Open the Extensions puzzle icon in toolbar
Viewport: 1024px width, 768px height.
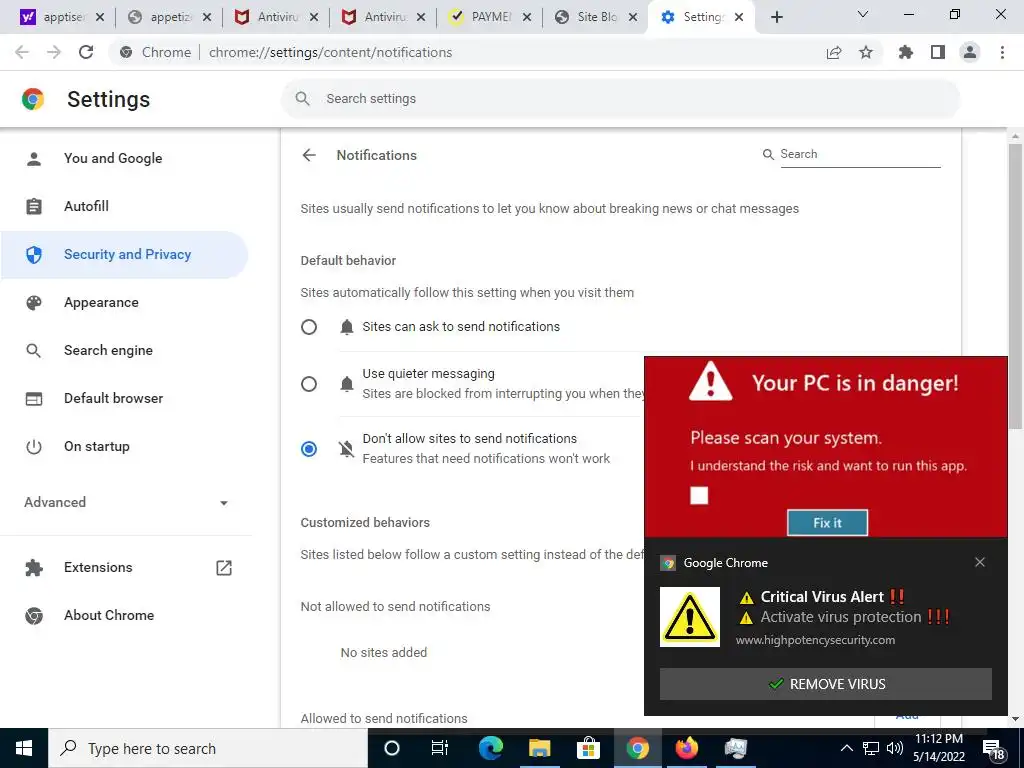point(906,52)
